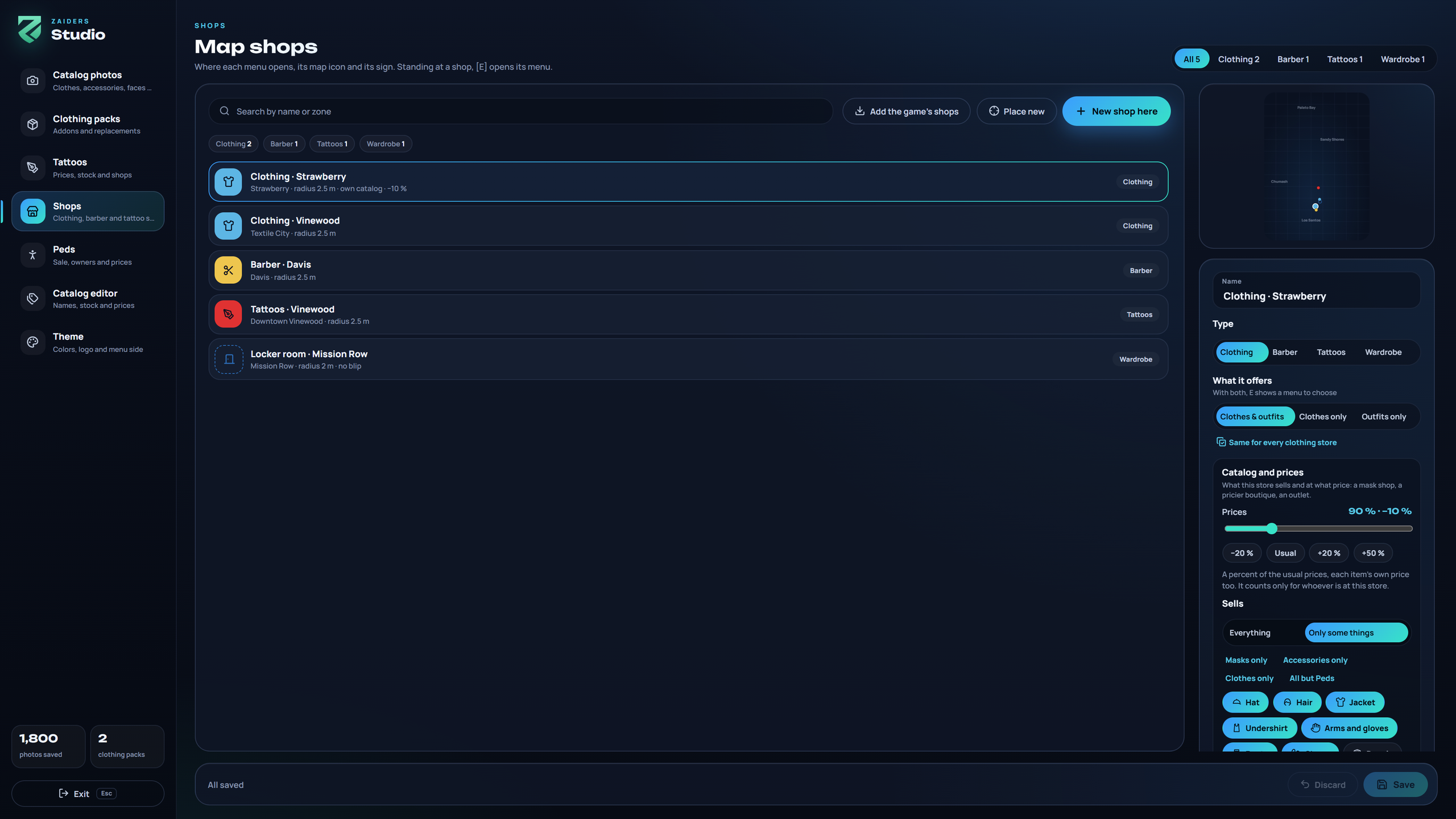1456x819 pixels.
Task: Open the Catalog editor tag icon
Action: [x=32, y=299]
